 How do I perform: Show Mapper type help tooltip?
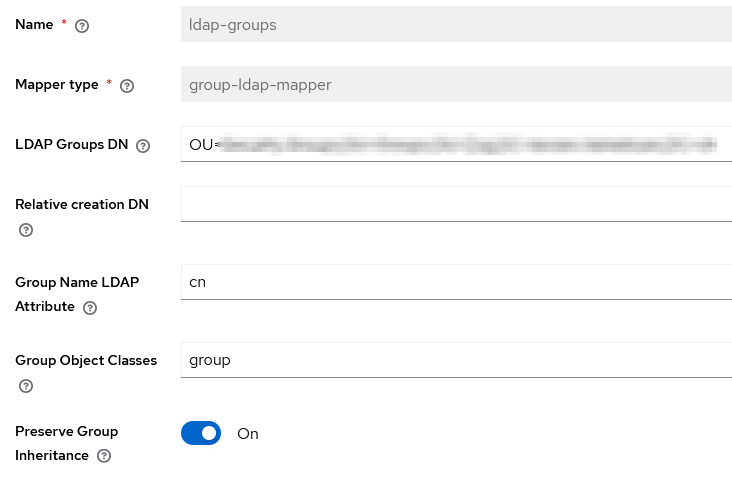pyautogui.click(x=127, y=86)
